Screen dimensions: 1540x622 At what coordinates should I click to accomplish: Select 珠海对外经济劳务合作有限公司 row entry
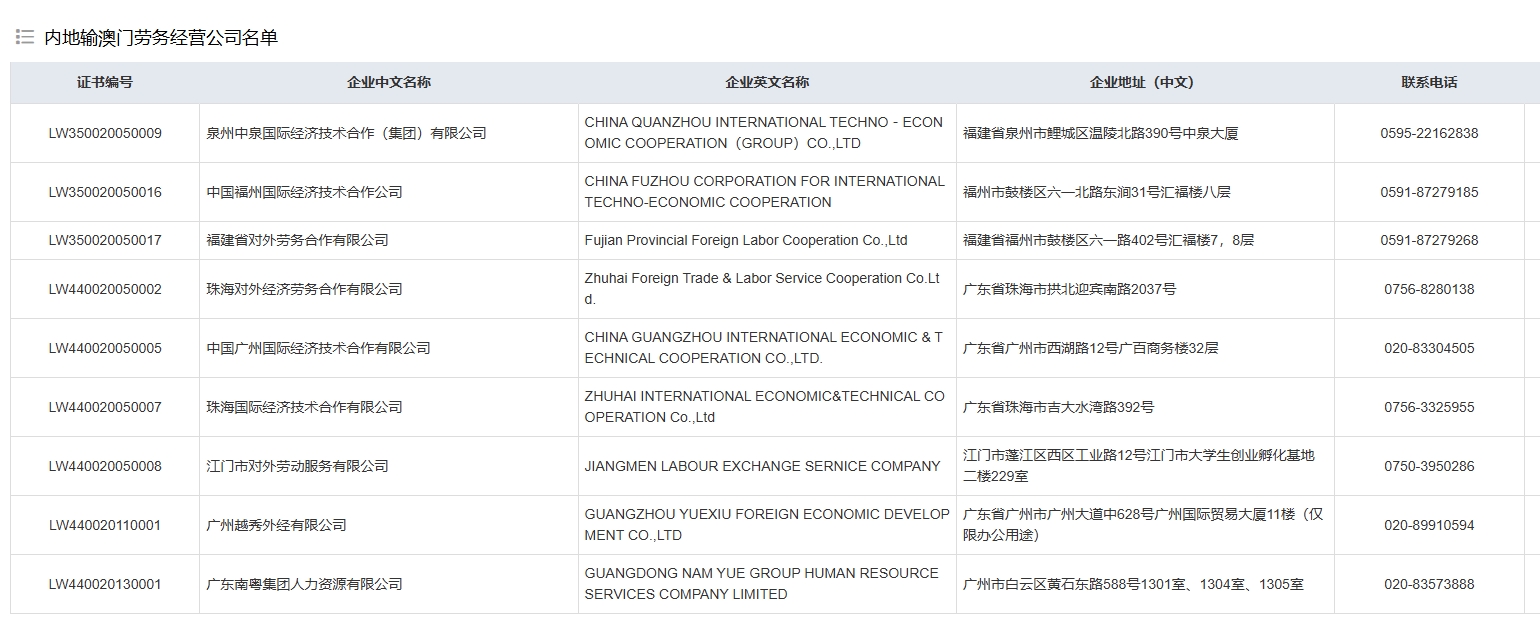(x=304, y=289)
